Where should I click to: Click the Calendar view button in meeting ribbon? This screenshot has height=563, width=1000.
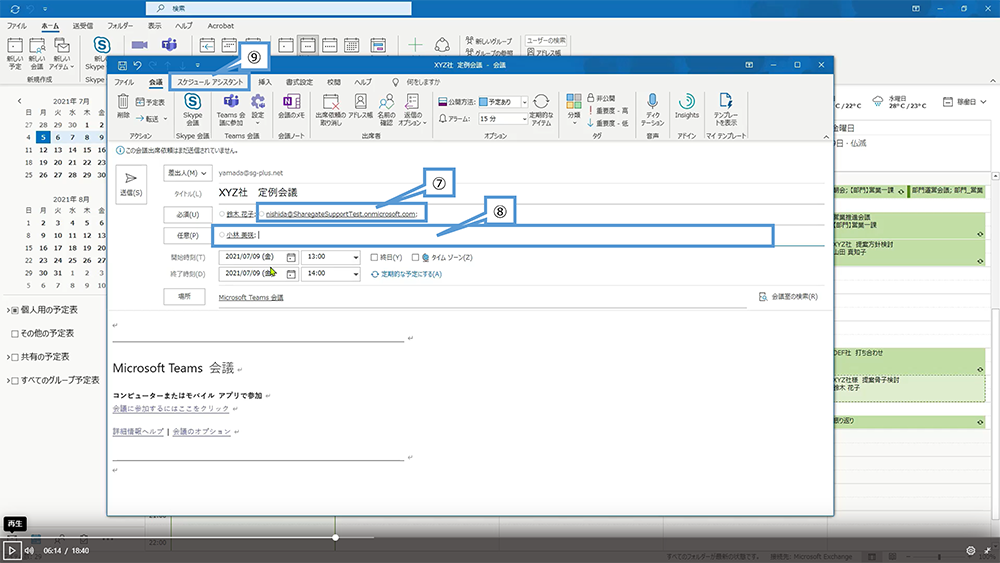[x=151, y=102]
